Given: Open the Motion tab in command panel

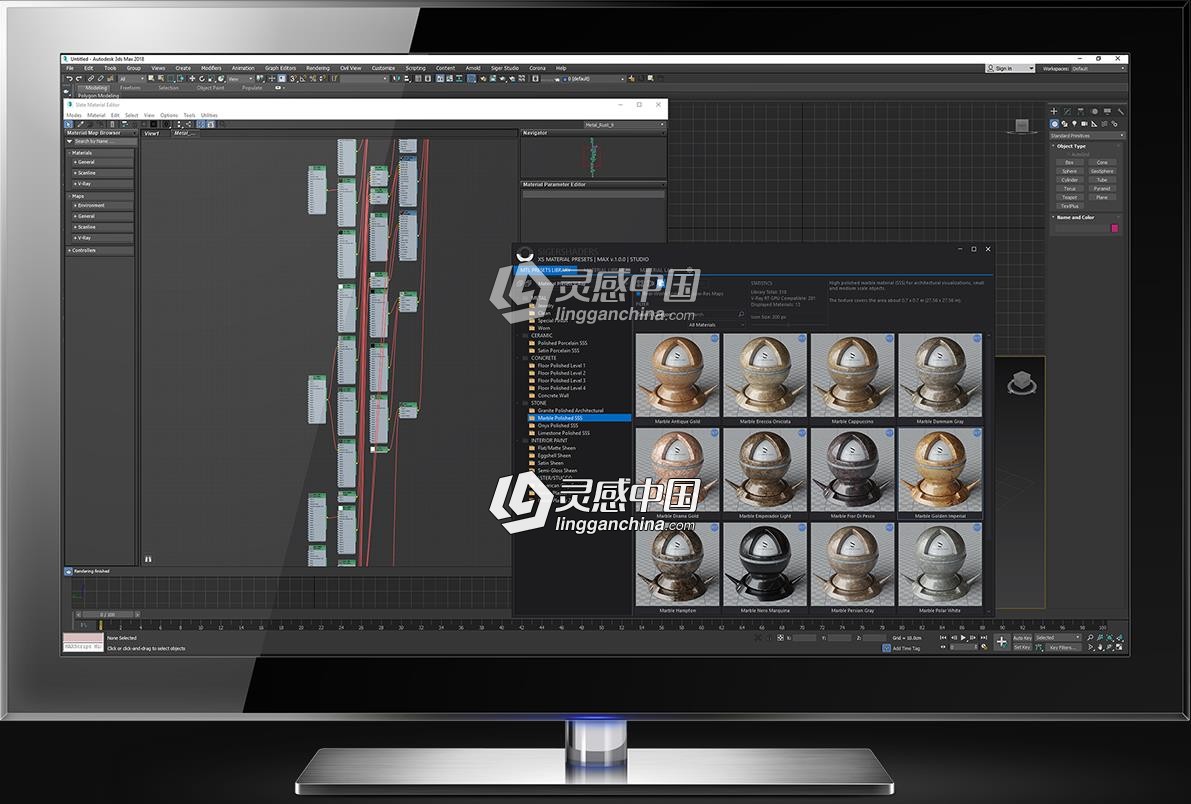Looking at the screenshot, I should pyautogui.click(x=1095, y=111).
